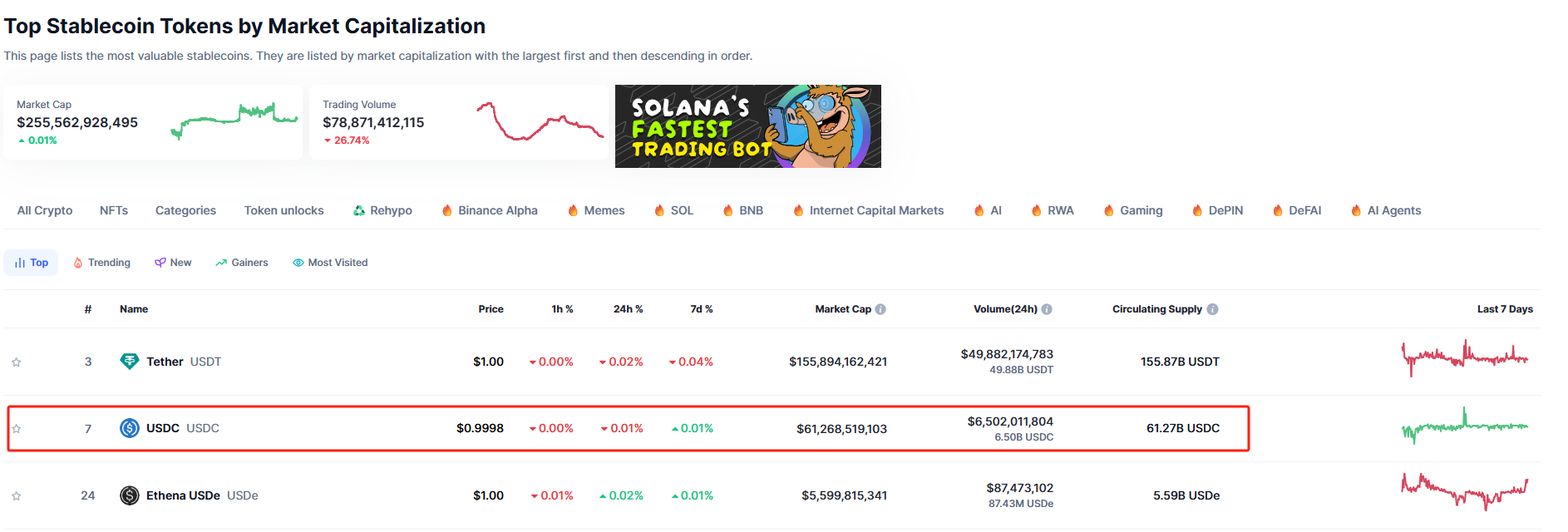1568x532 pixels.
Task: Select the USDC coin logo icon
Action: 130,428
